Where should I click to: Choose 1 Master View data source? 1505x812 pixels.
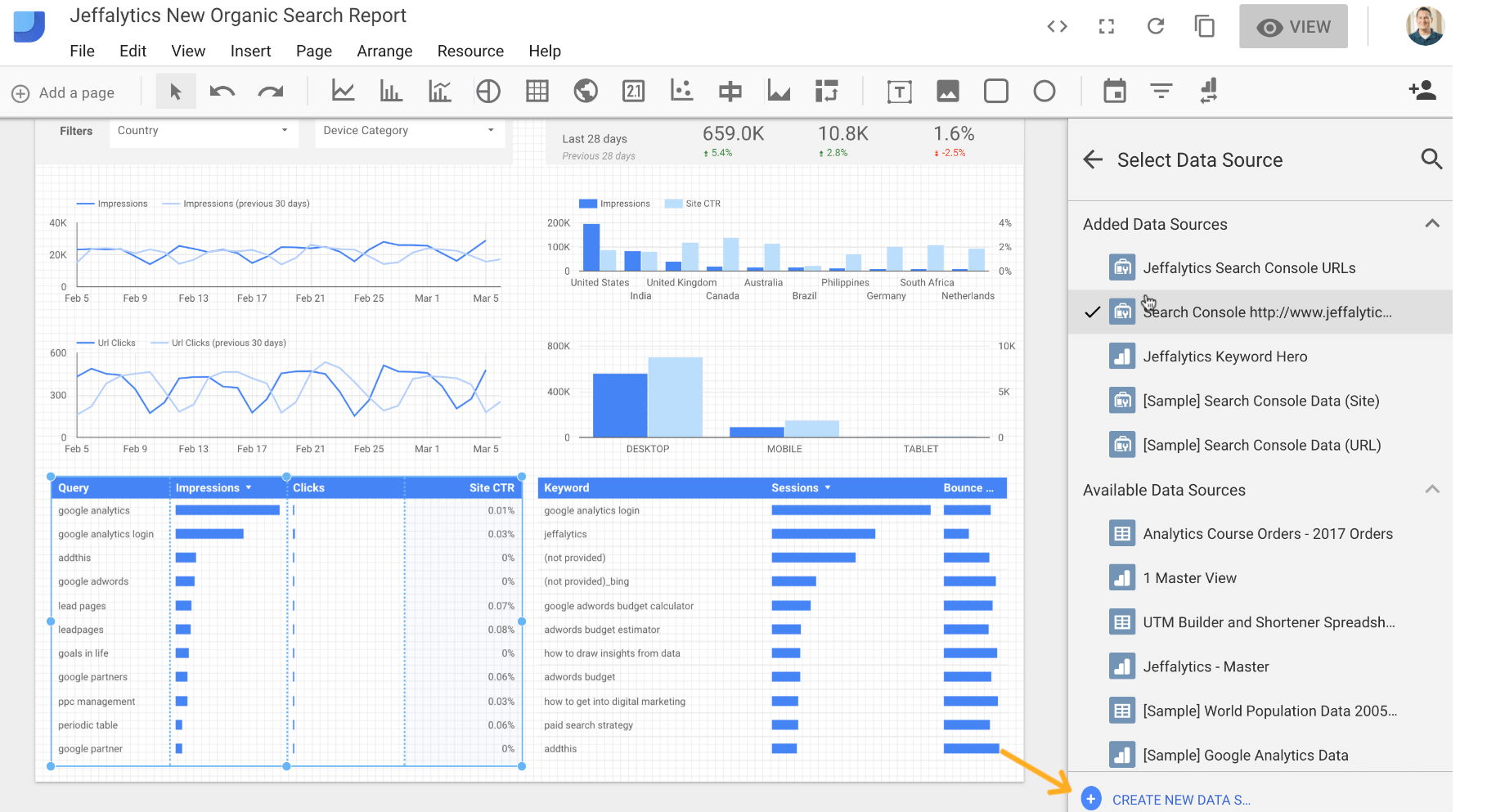click(1260, 577)
